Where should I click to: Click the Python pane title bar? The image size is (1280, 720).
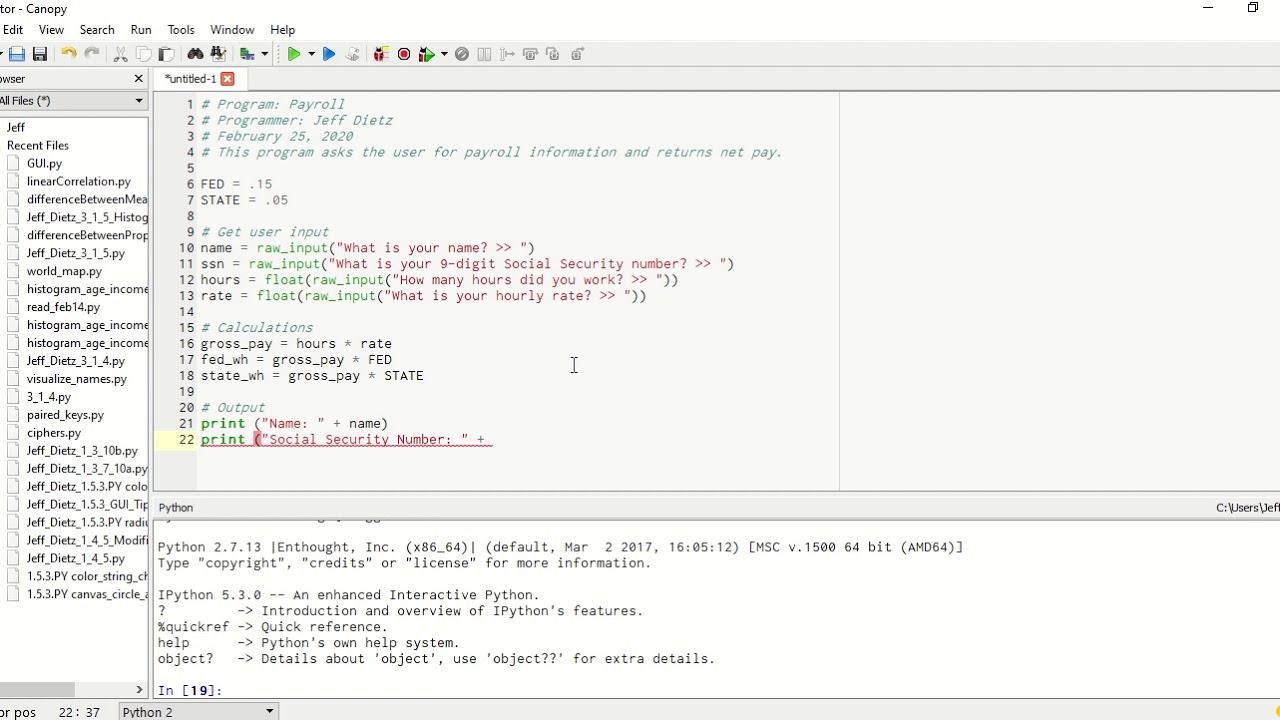tap(716, 507)
